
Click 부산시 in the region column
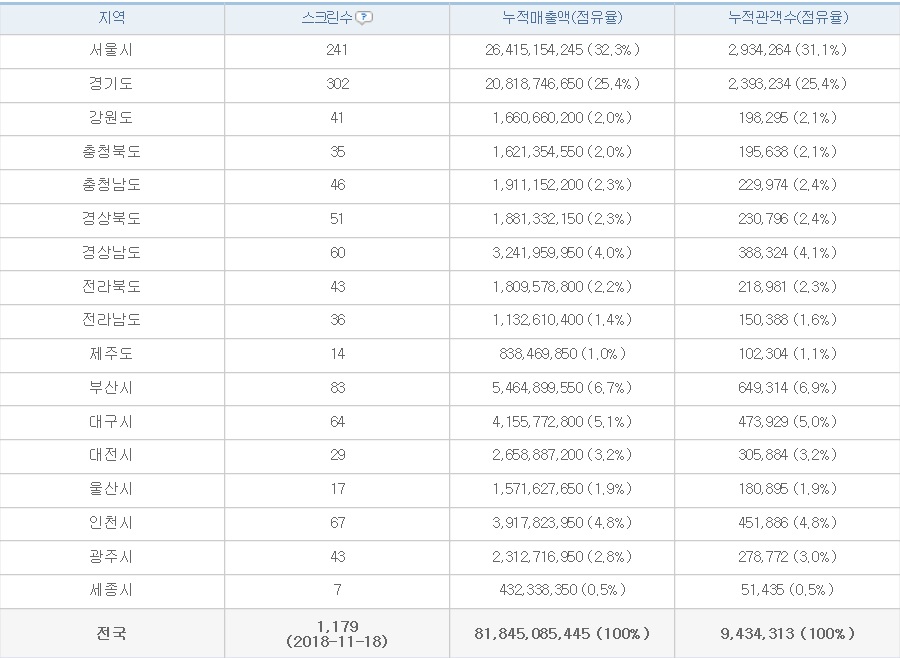tap(112, 388)
